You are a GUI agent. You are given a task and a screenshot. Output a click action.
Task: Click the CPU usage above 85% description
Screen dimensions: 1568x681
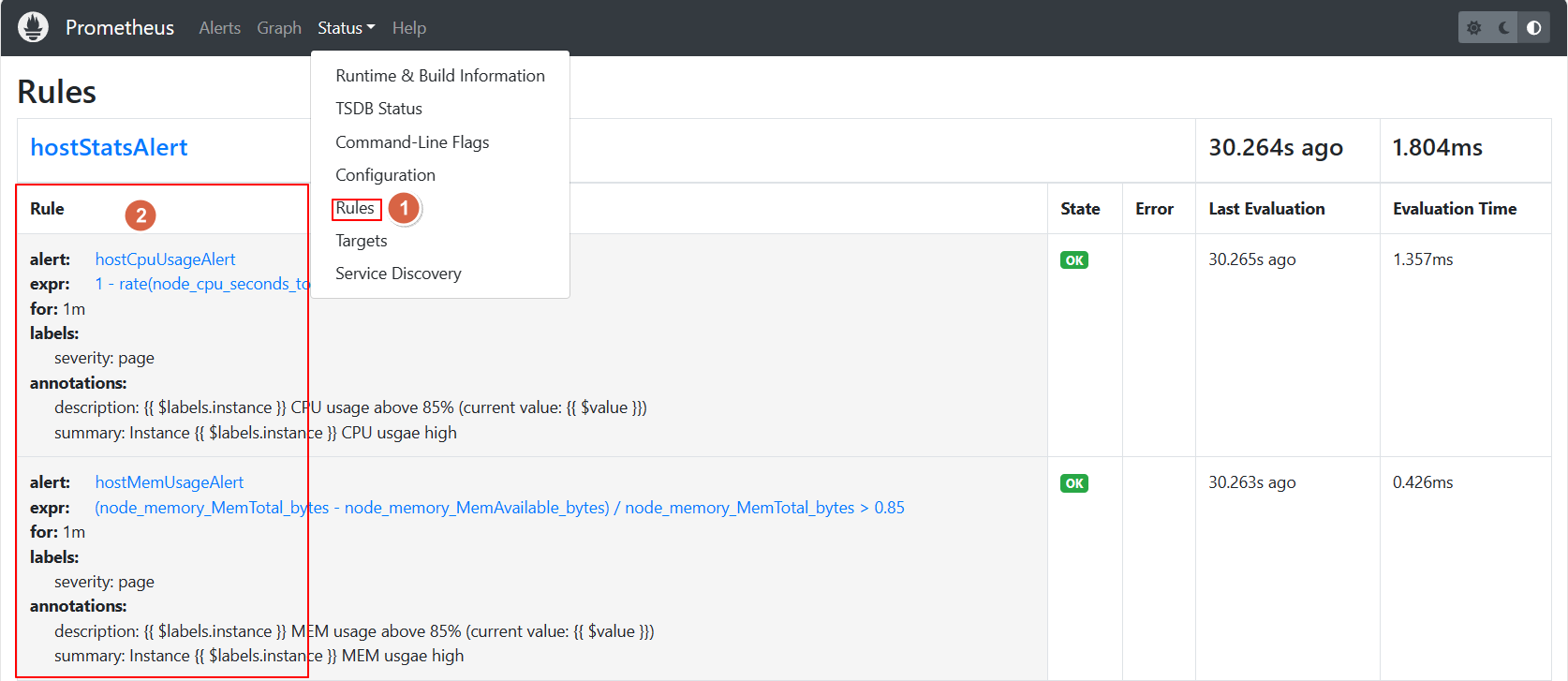point(350,407)
